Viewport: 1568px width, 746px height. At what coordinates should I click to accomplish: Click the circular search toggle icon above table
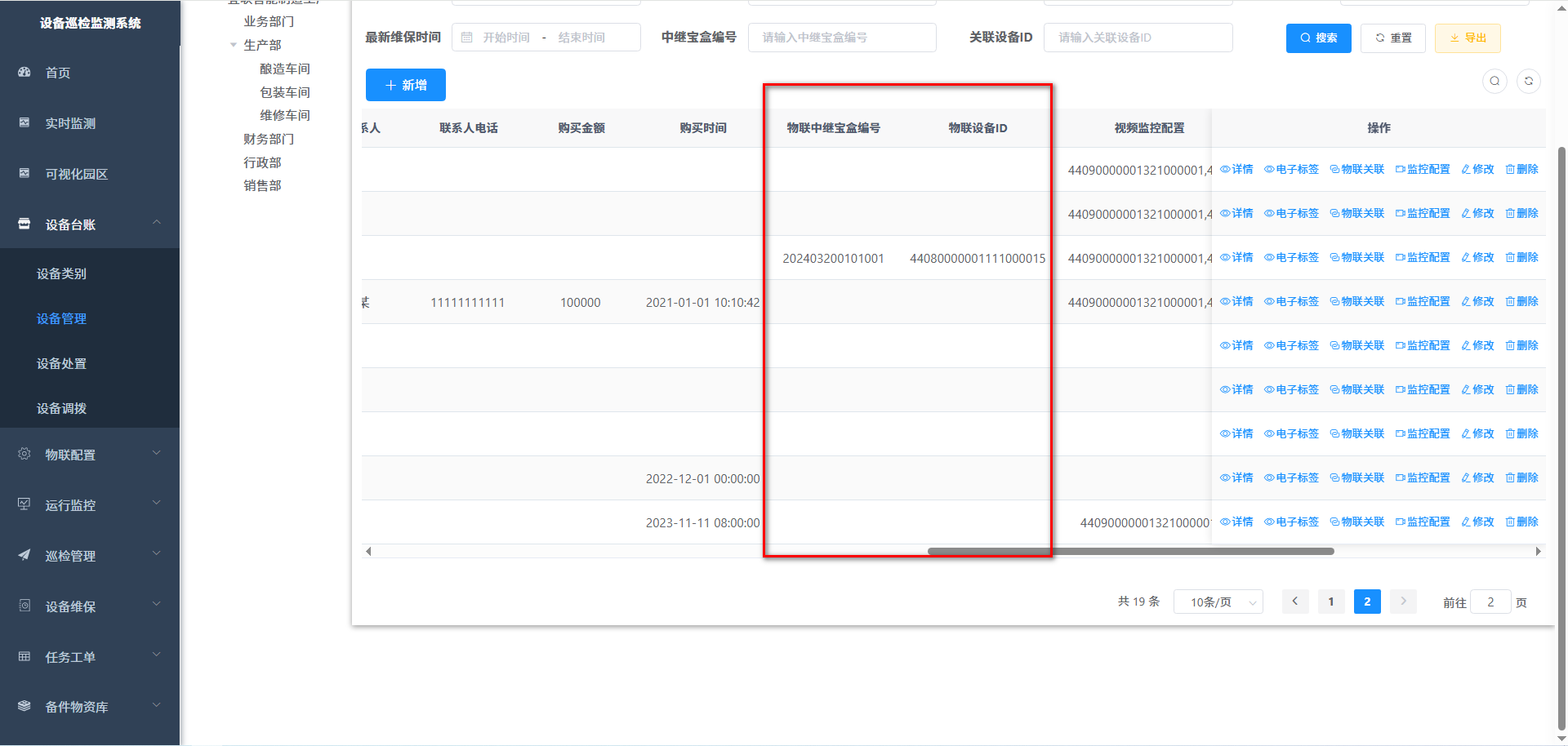click(1494, 81)
